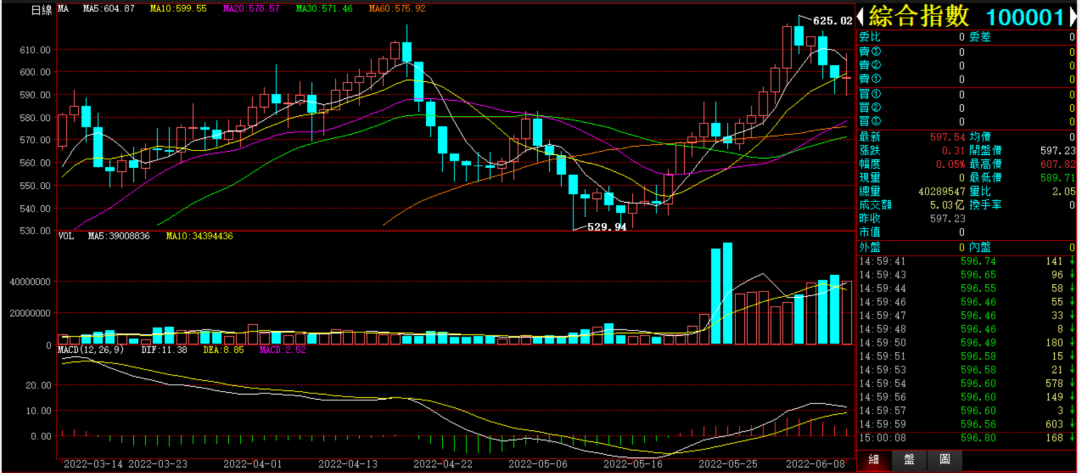Click the 賣① order row
The height and width of the screenshot is (473, 1080).
(966, 79)
